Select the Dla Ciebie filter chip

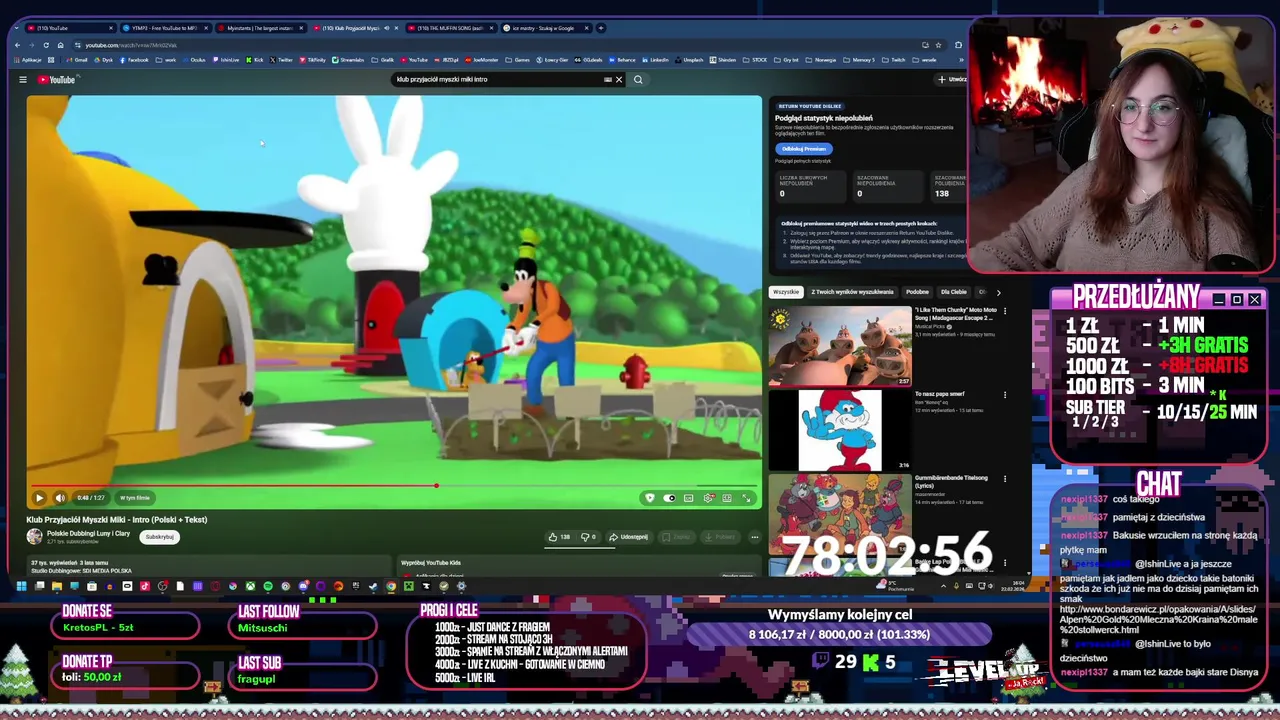pos(953,292)
